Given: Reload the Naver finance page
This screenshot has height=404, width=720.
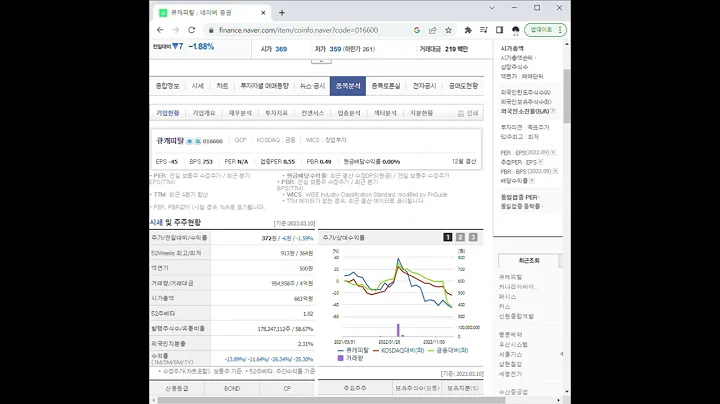Looking at the screenshot, I should 191,30.
